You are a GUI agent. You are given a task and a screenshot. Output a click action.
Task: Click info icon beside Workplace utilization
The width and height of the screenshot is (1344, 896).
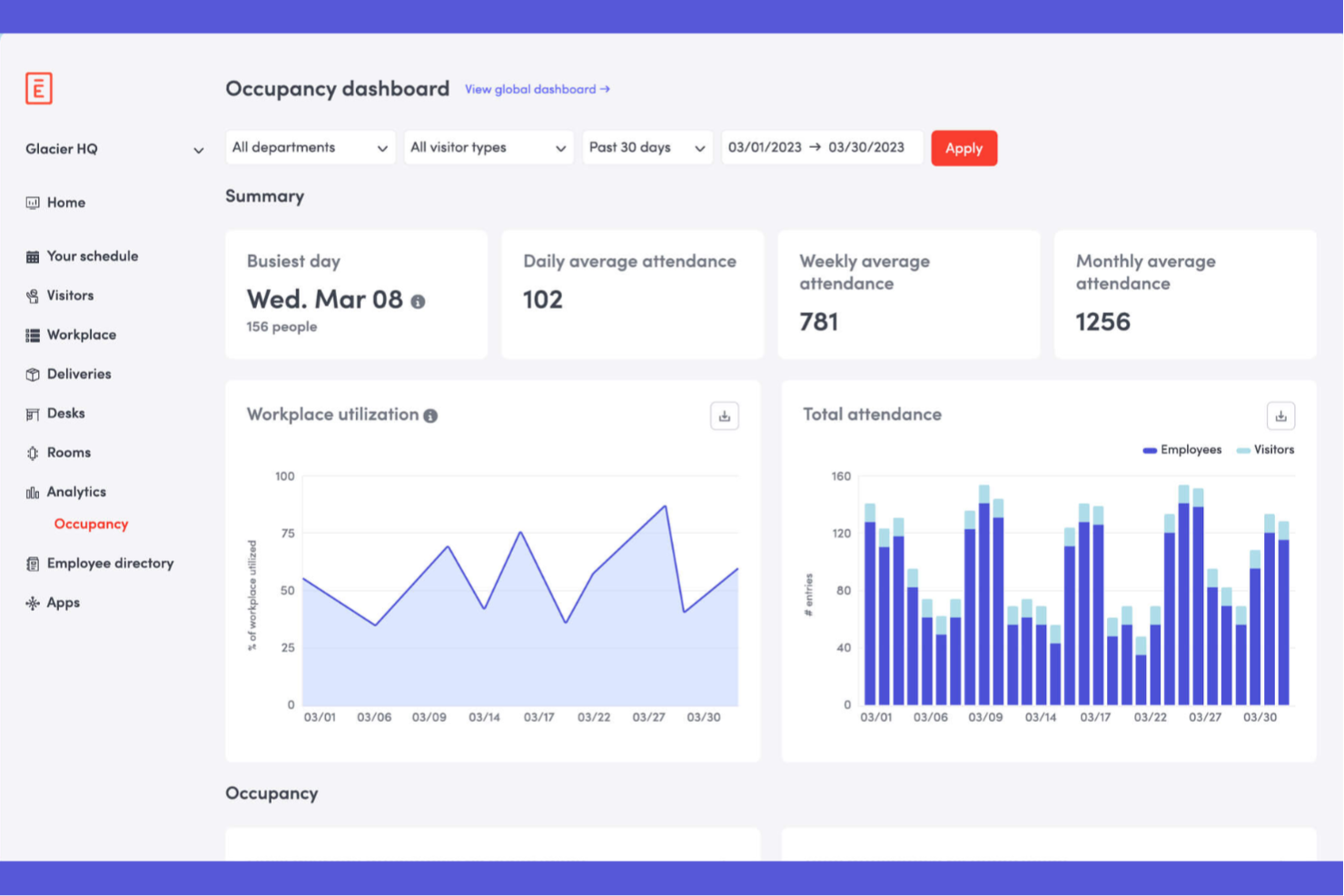(x=430, y=416)
